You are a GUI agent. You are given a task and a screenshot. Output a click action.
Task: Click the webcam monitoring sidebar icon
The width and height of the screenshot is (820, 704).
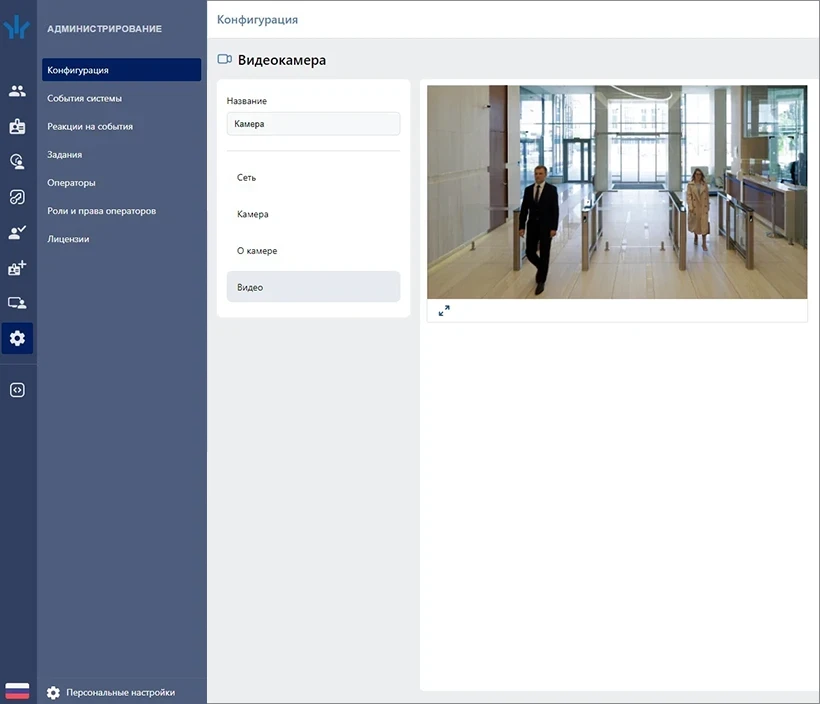point(17,162)
